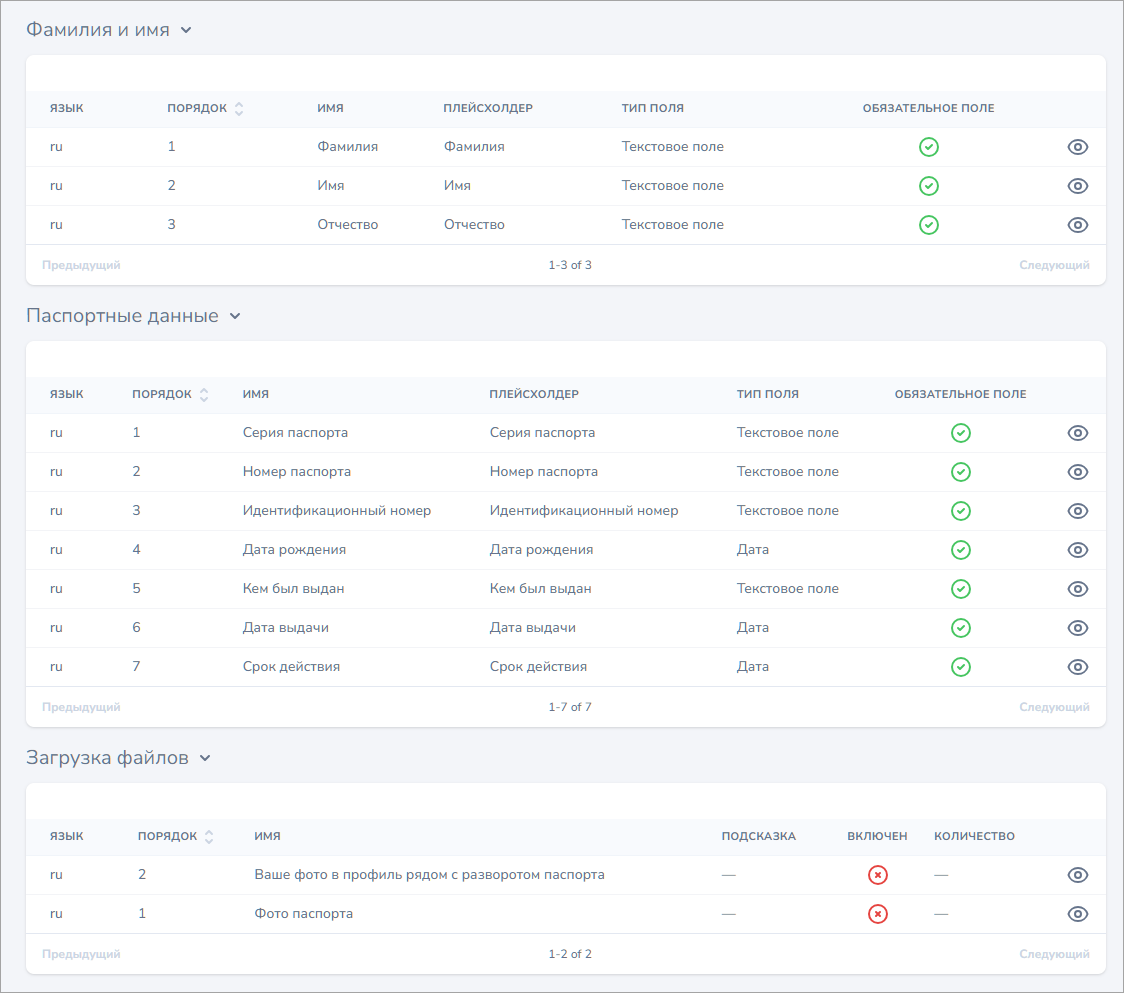Click required checkmark in Дата выдачи row
The height and width of the screenshot is (993, 1124).
[961, 628]
